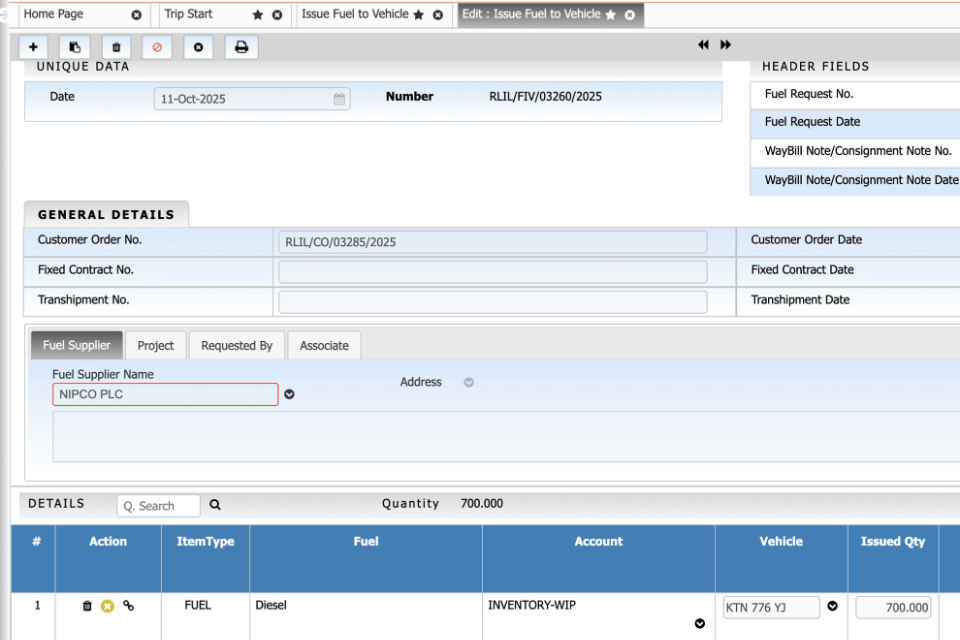Delete row 1 using trash icon
The image size is (960, 640).
87,606
